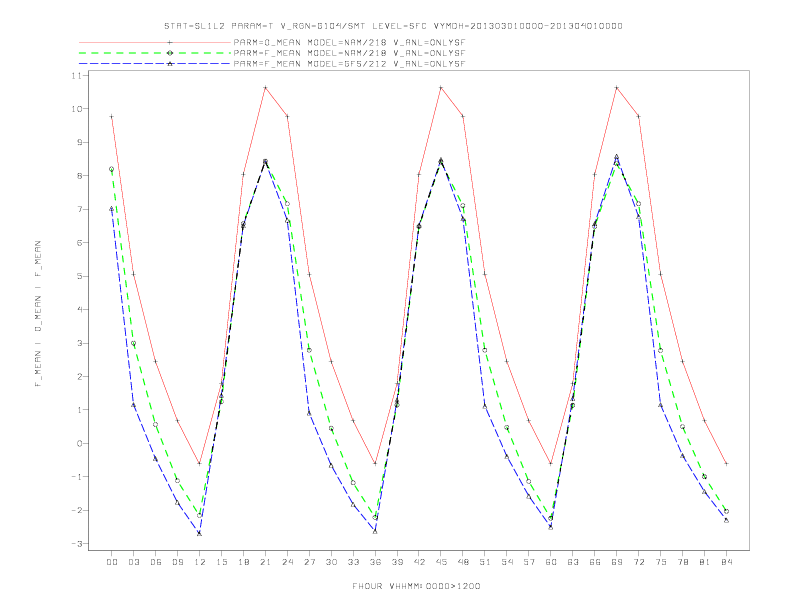Viewport: 792px width, 612px height.
Task: Click y-axis tick label -3
Action: [76, 544]
